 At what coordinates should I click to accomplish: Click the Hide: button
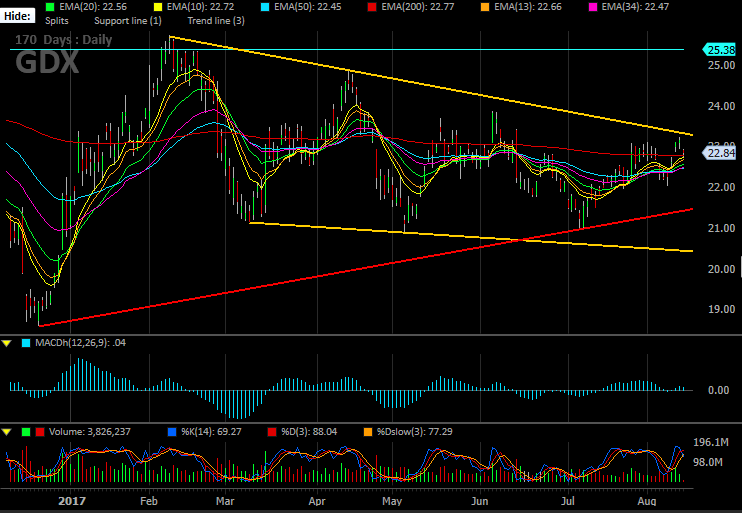pos(18,16)
